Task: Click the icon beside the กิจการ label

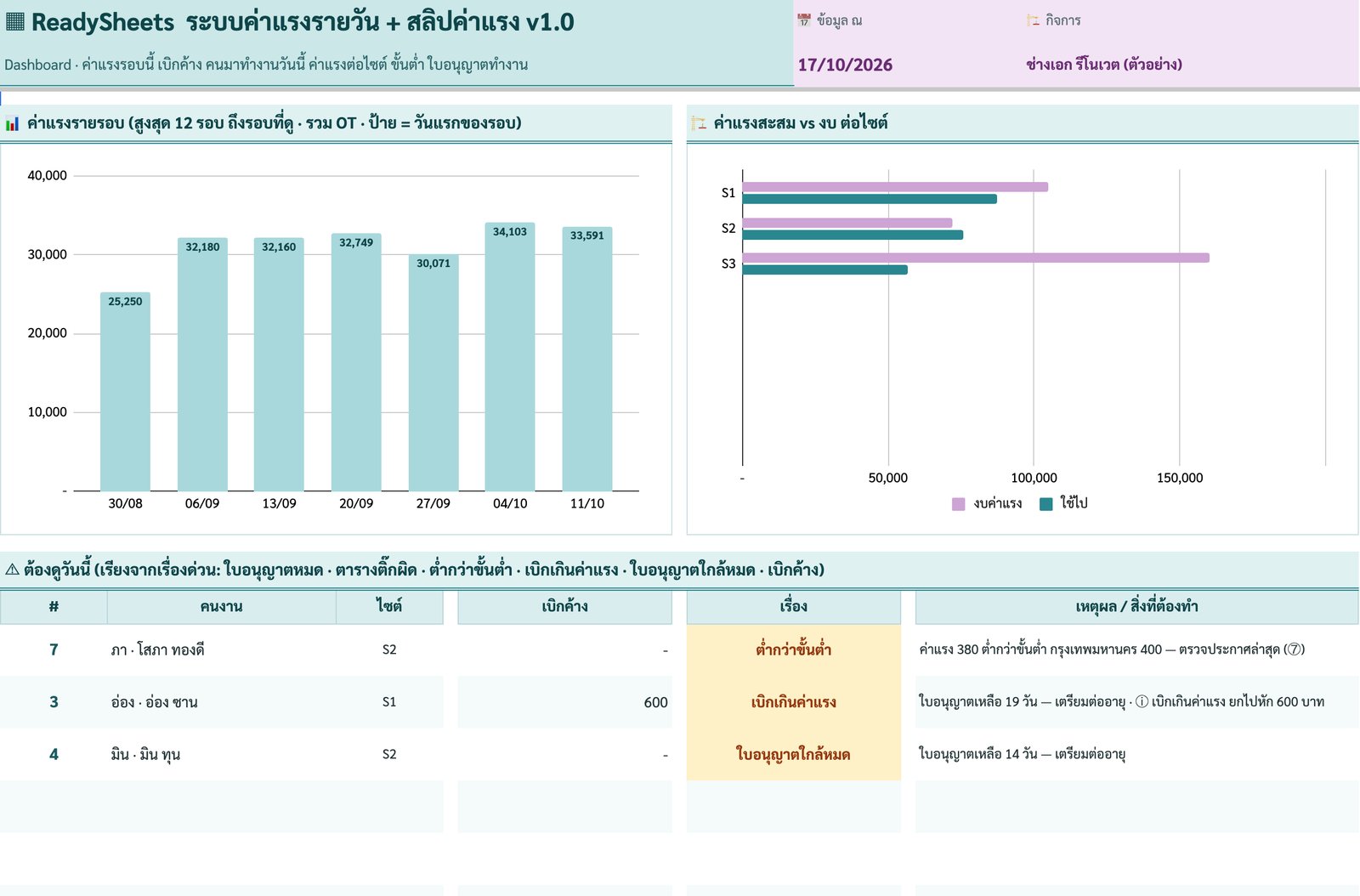Action: (1033, 20)
